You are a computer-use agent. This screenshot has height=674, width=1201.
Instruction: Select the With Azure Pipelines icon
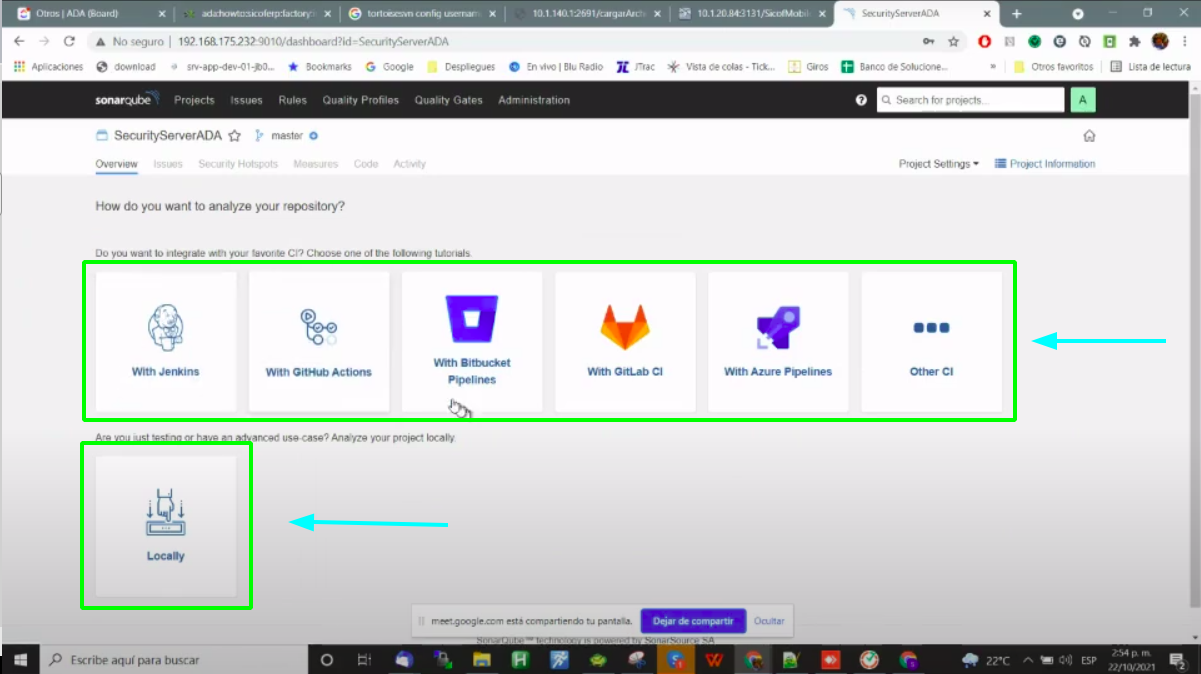(778, 327)
